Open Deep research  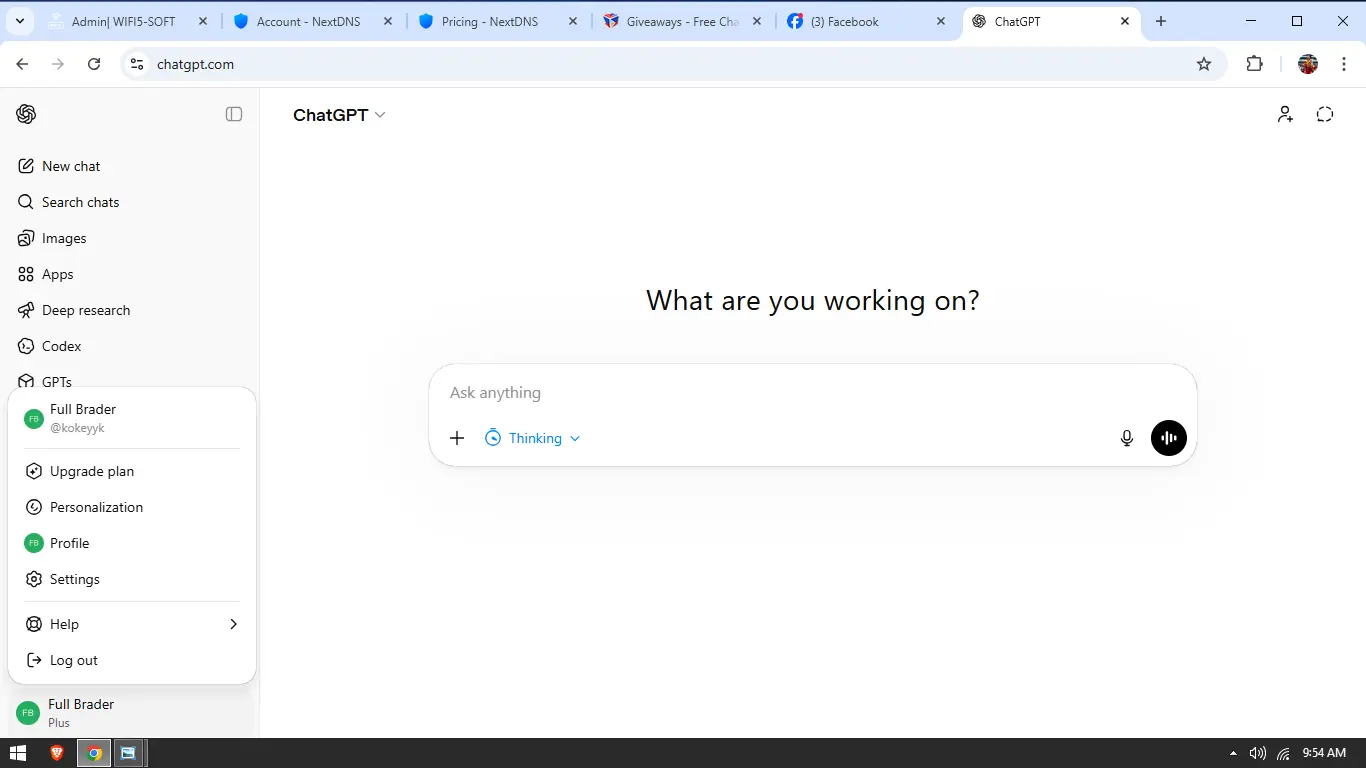130,310
